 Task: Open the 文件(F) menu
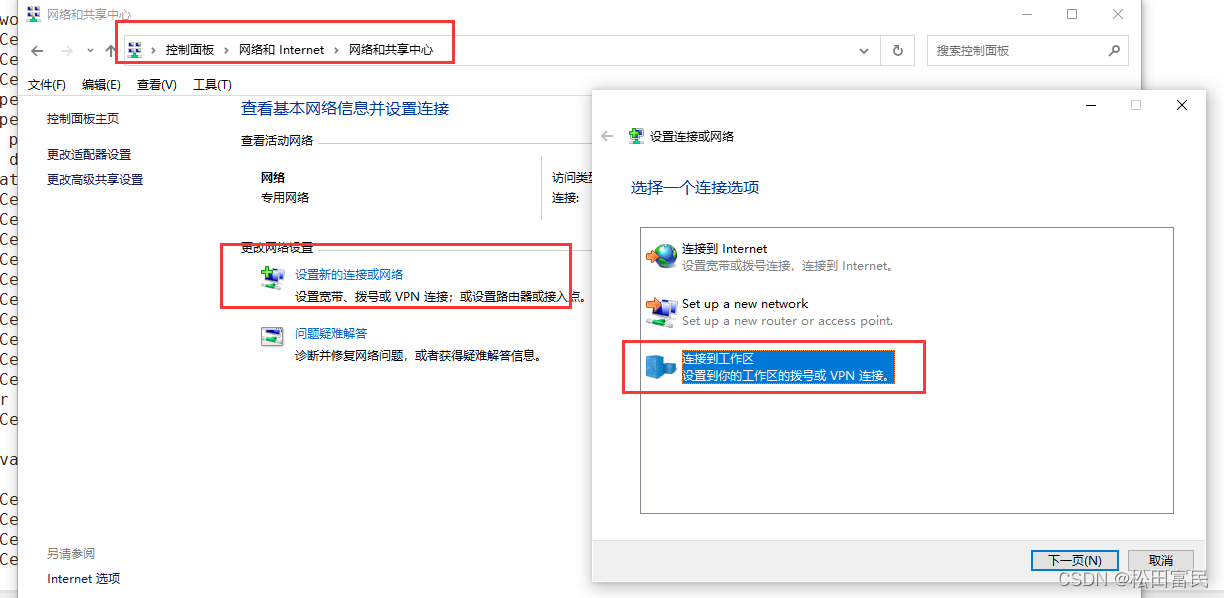click(47, 85)
